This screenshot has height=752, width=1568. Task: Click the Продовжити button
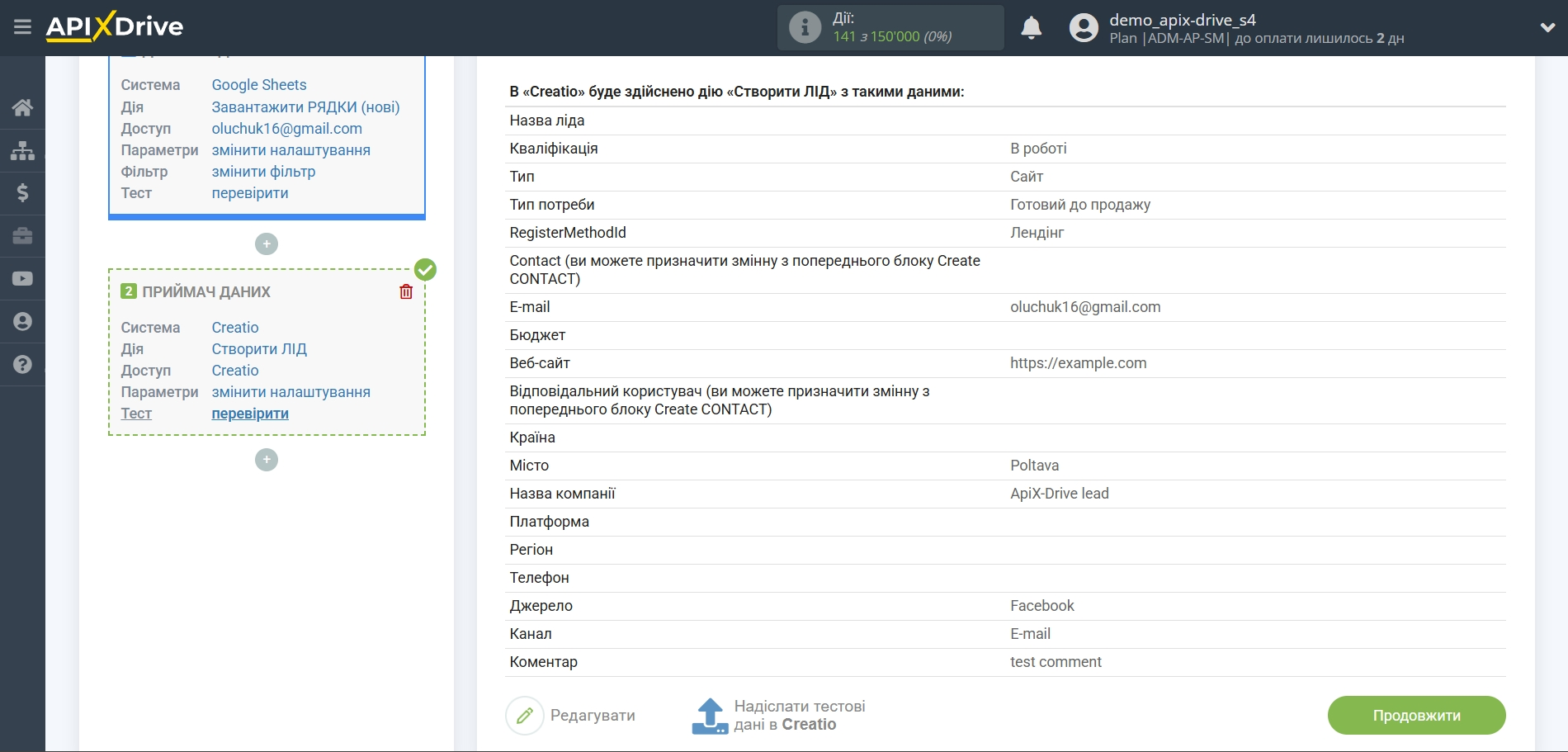1416,716
